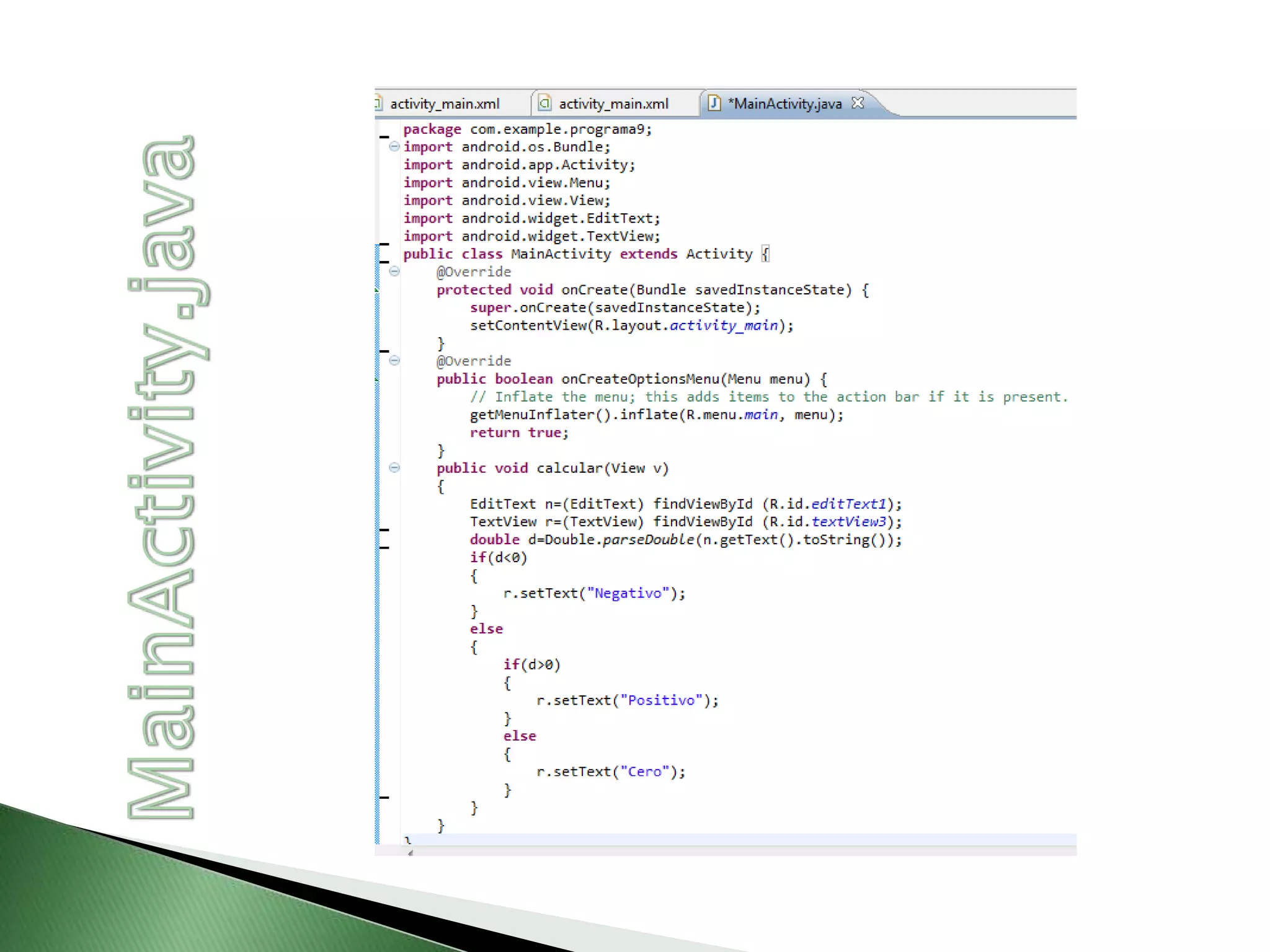Screen dimensions: 1270x952
Task: Click the editText1 identifier in findViewById line
Action: (848, 504)
